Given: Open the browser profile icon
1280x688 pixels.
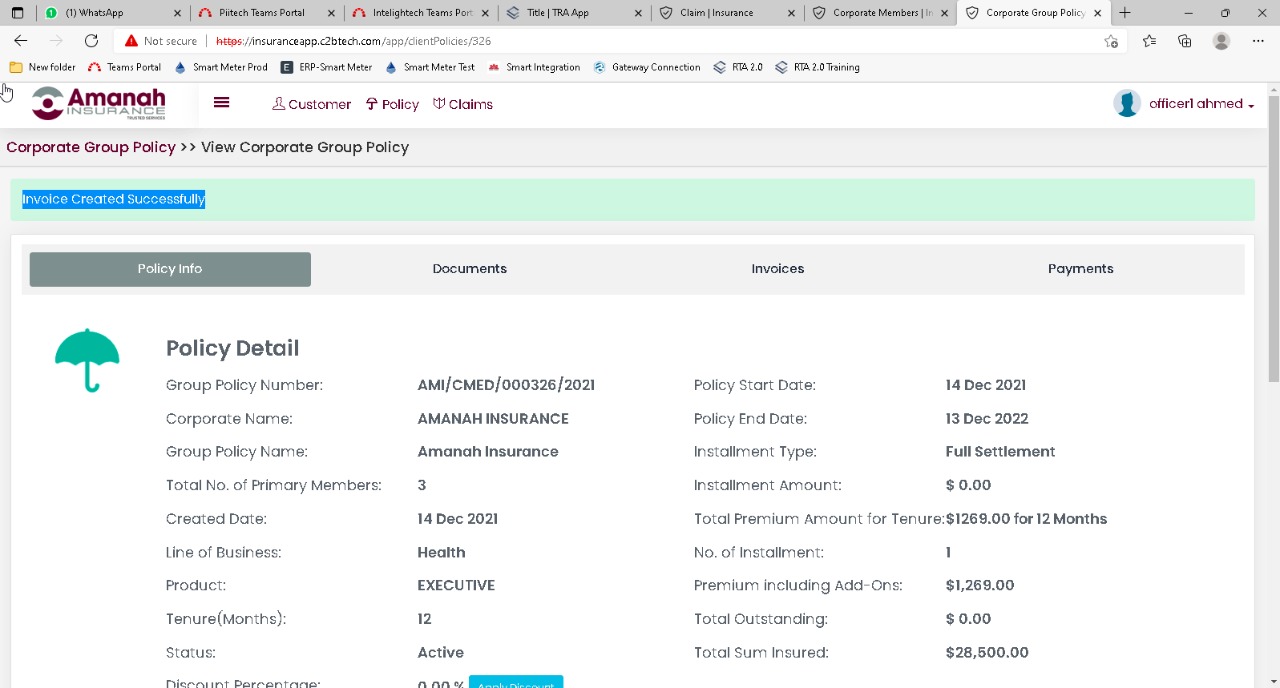Looking at the screenshot, I should [1221, 41].
